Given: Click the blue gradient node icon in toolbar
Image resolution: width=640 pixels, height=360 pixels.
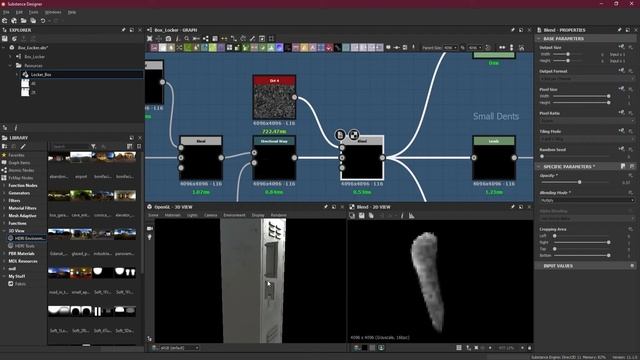Looking at the screenshot, I should (279, 48).
